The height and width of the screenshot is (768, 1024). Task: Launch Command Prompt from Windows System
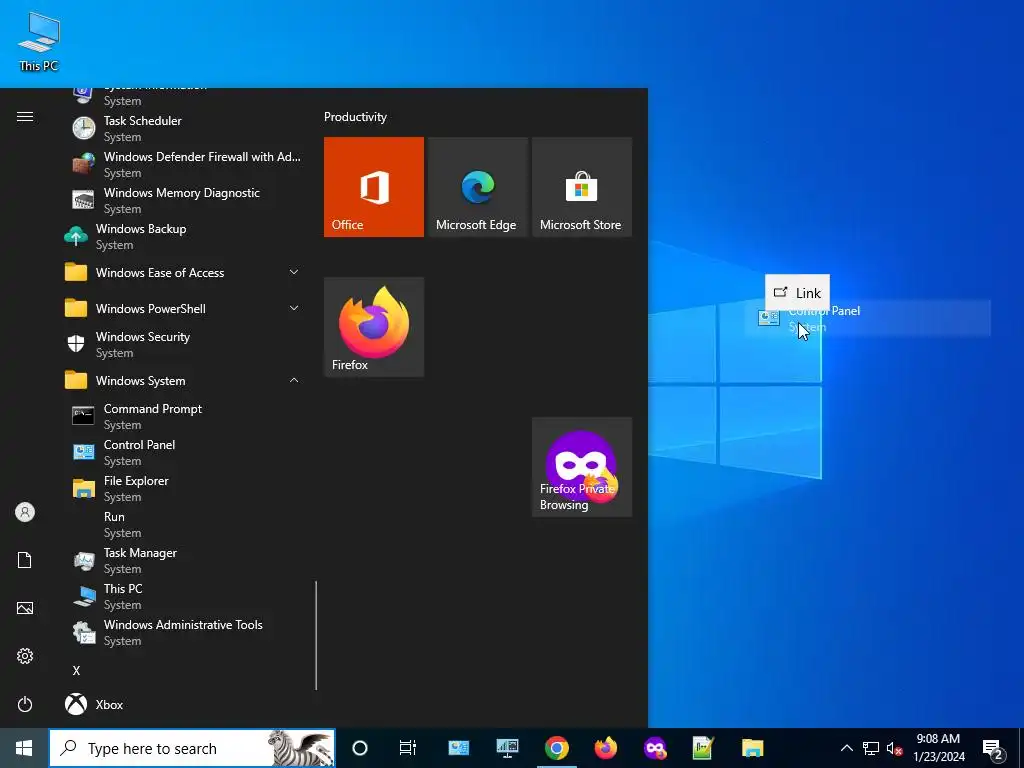(184, 416)
